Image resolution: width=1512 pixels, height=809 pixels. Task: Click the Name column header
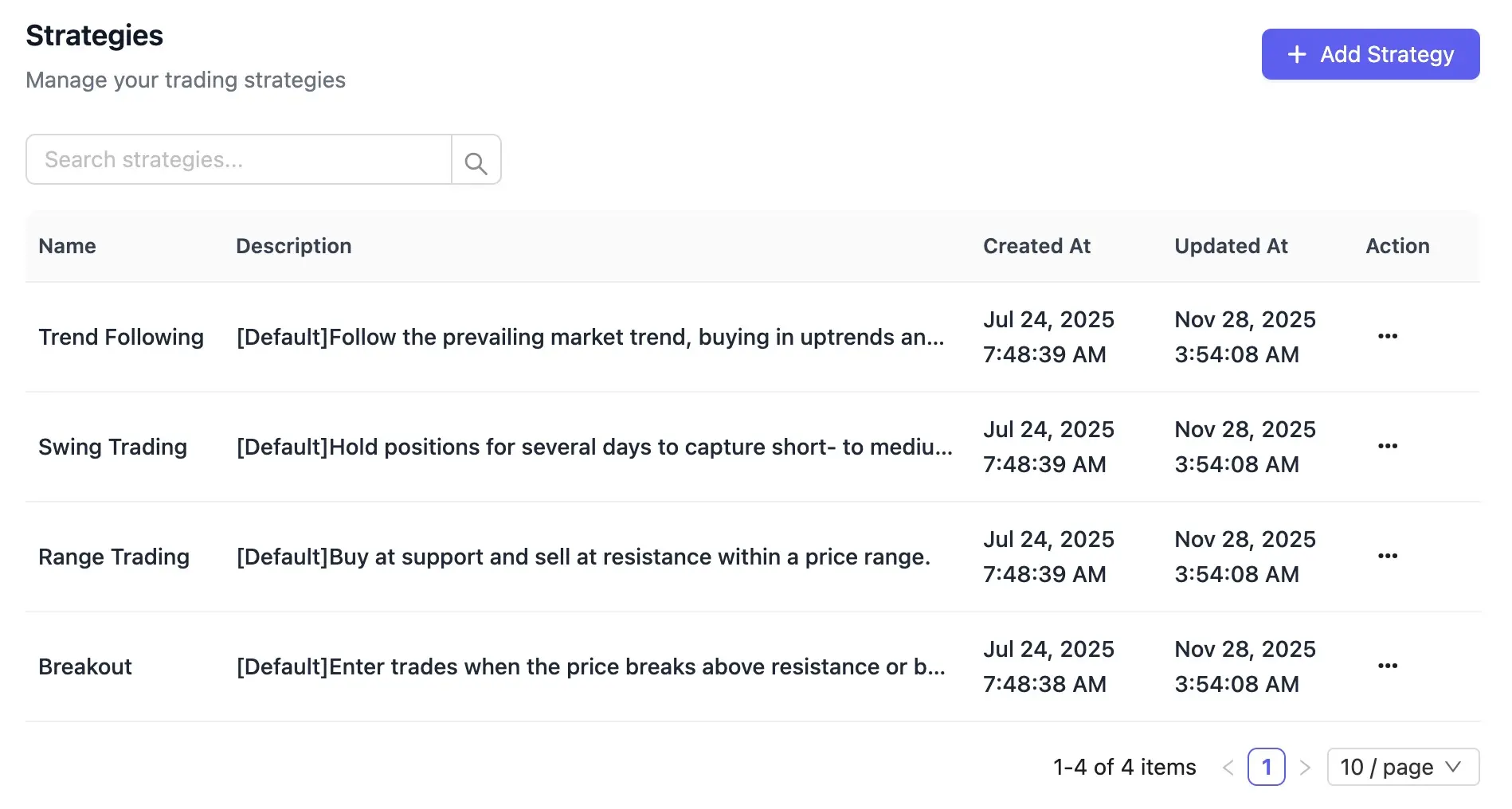[x=67, y=246]
